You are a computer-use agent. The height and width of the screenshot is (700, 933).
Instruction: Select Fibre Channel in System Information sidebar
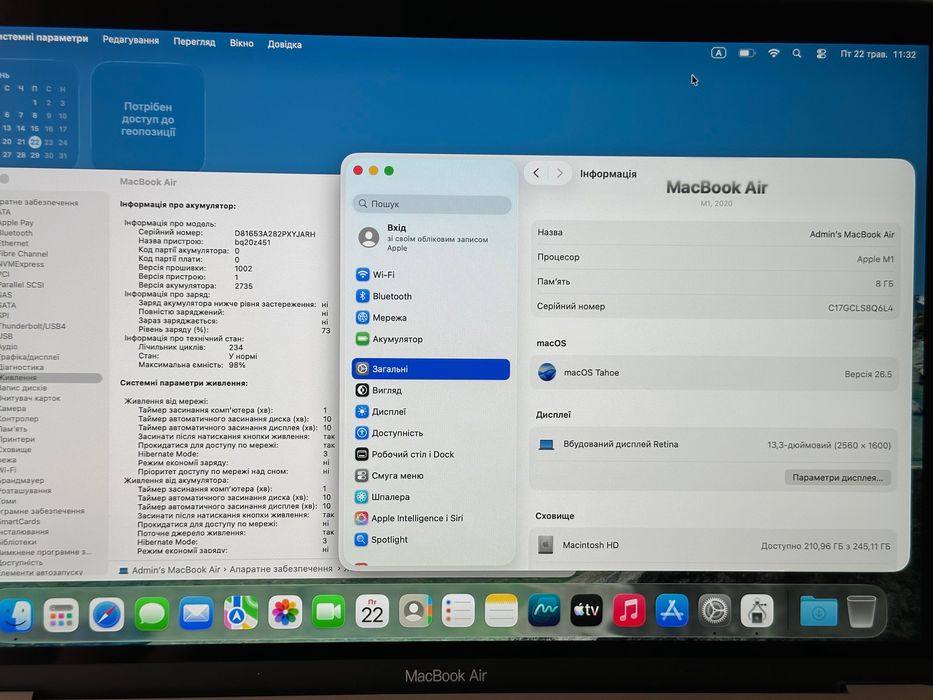point(24,254)
